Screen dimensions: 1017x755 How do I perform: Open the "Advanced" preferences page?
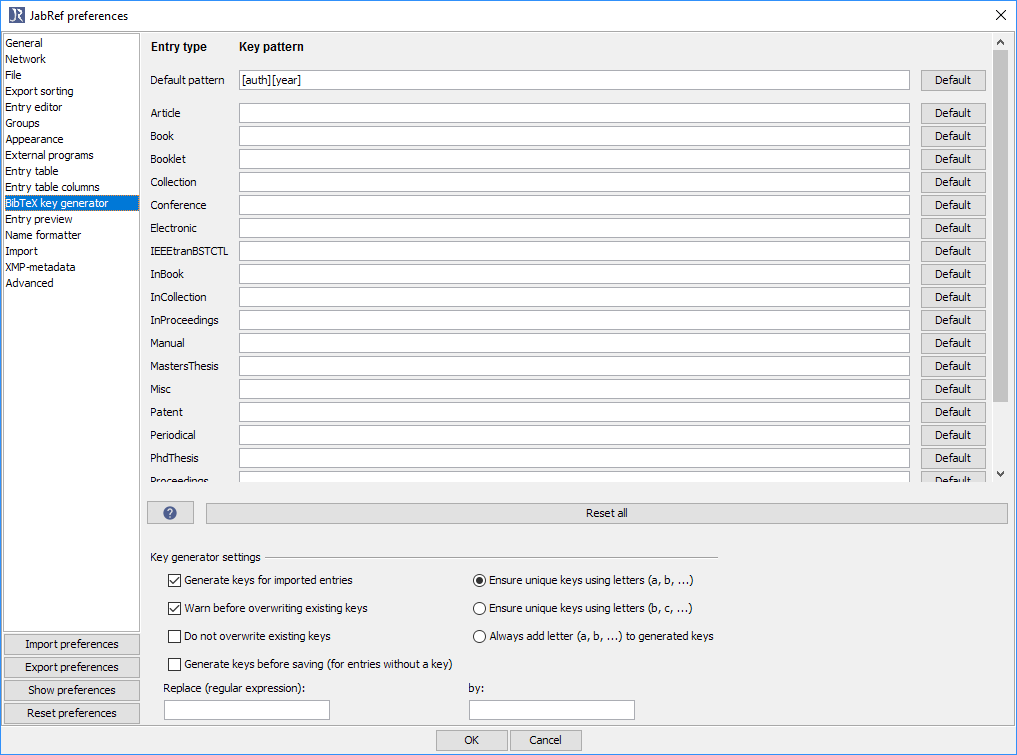[x=29, y=282]
